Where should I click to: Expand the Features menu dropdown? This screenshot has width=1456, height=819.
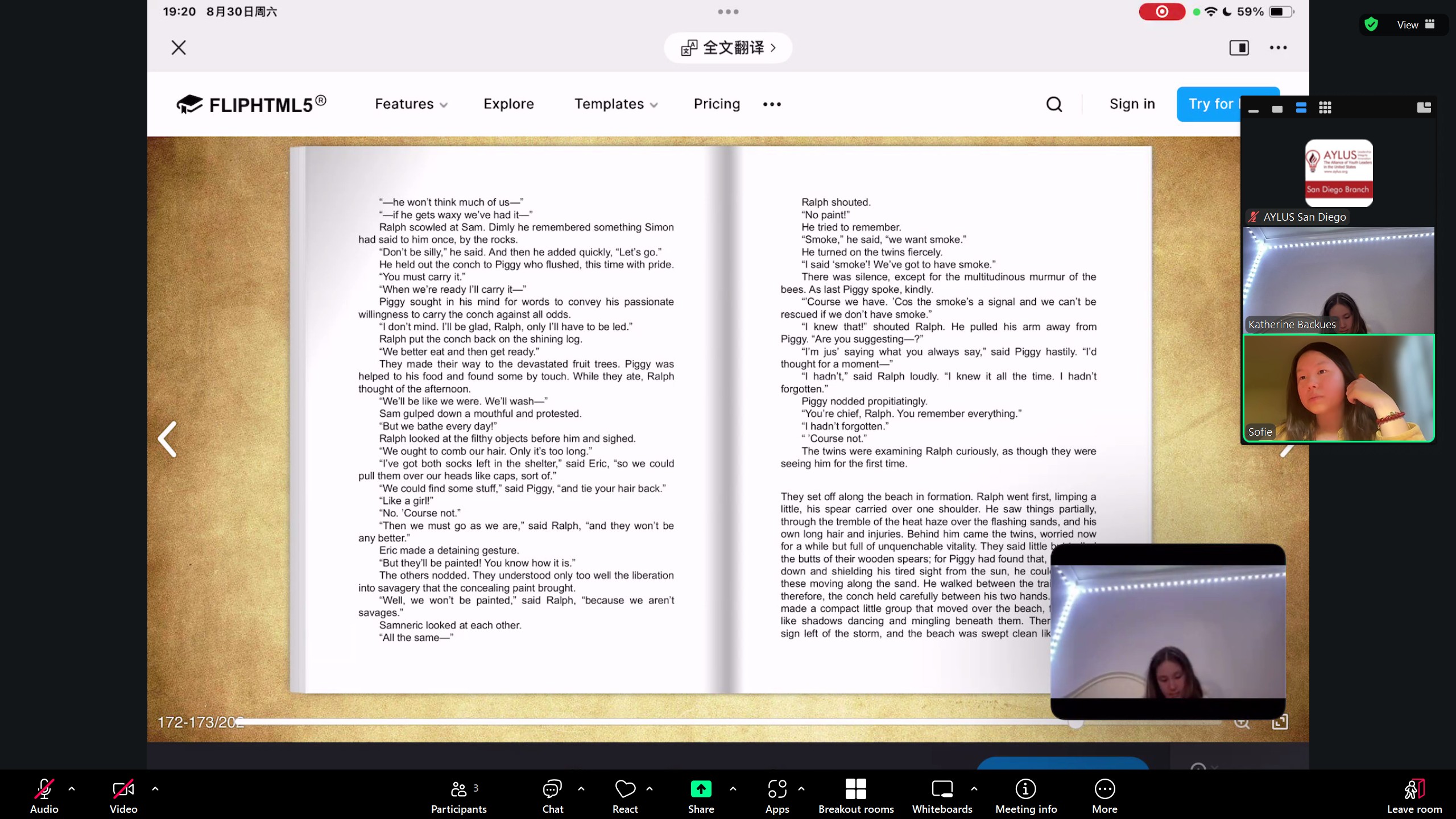411,104
